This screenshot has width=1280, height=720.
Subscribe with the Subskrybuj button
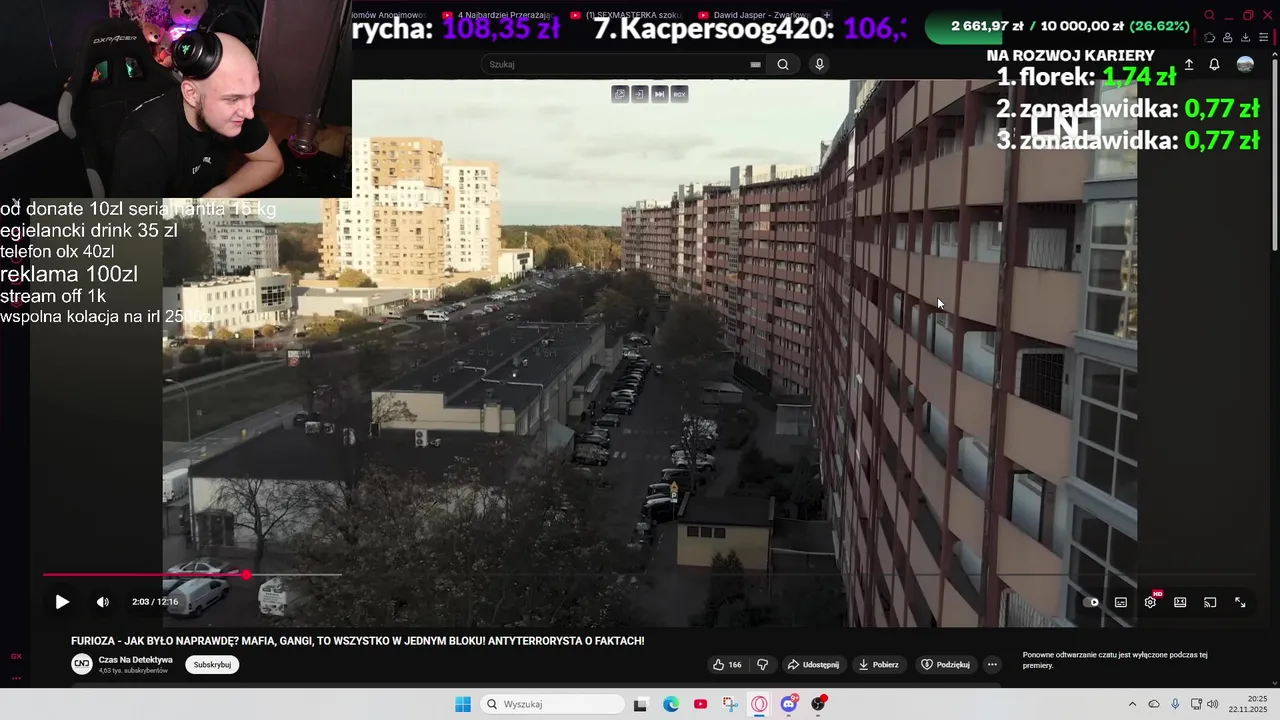click(x=212, y=665)
